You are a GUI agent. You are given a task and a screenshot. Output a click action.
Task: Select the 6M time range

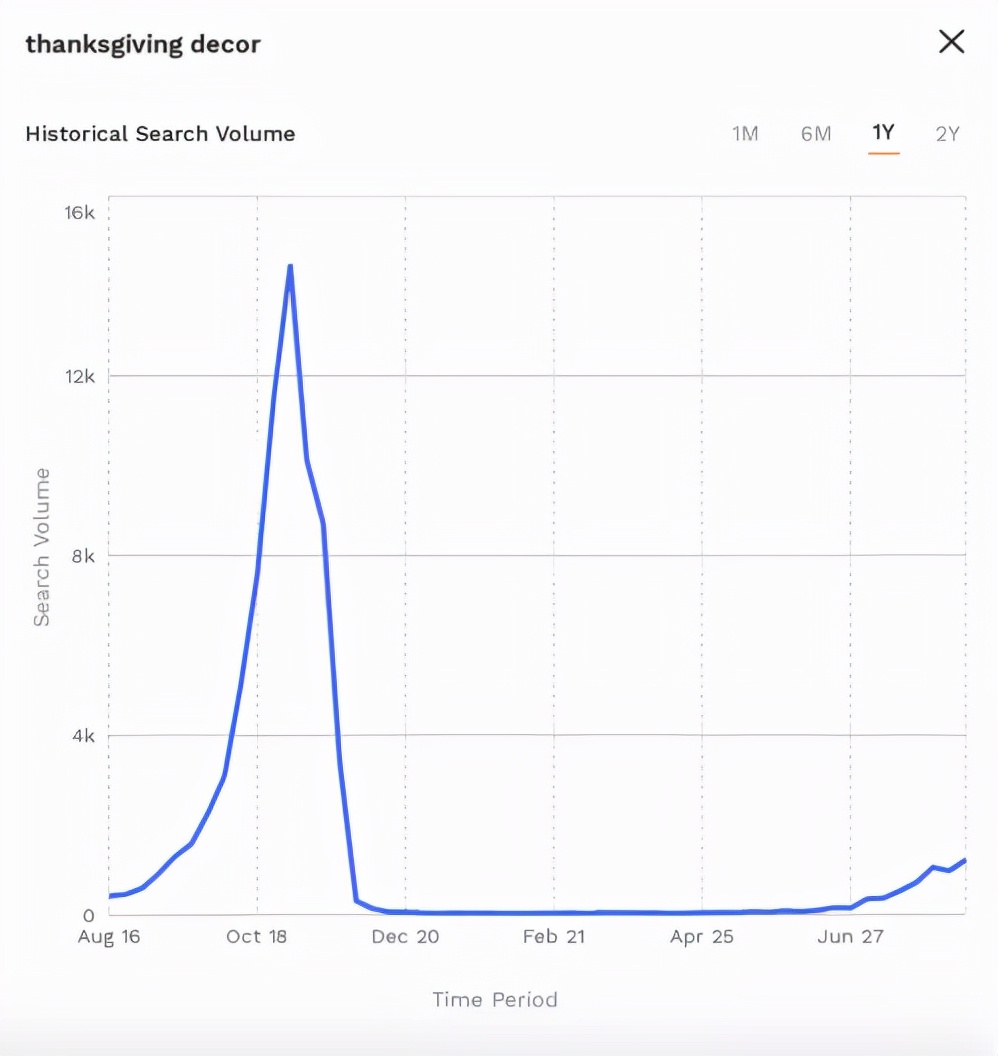click(x=816, y=133)
